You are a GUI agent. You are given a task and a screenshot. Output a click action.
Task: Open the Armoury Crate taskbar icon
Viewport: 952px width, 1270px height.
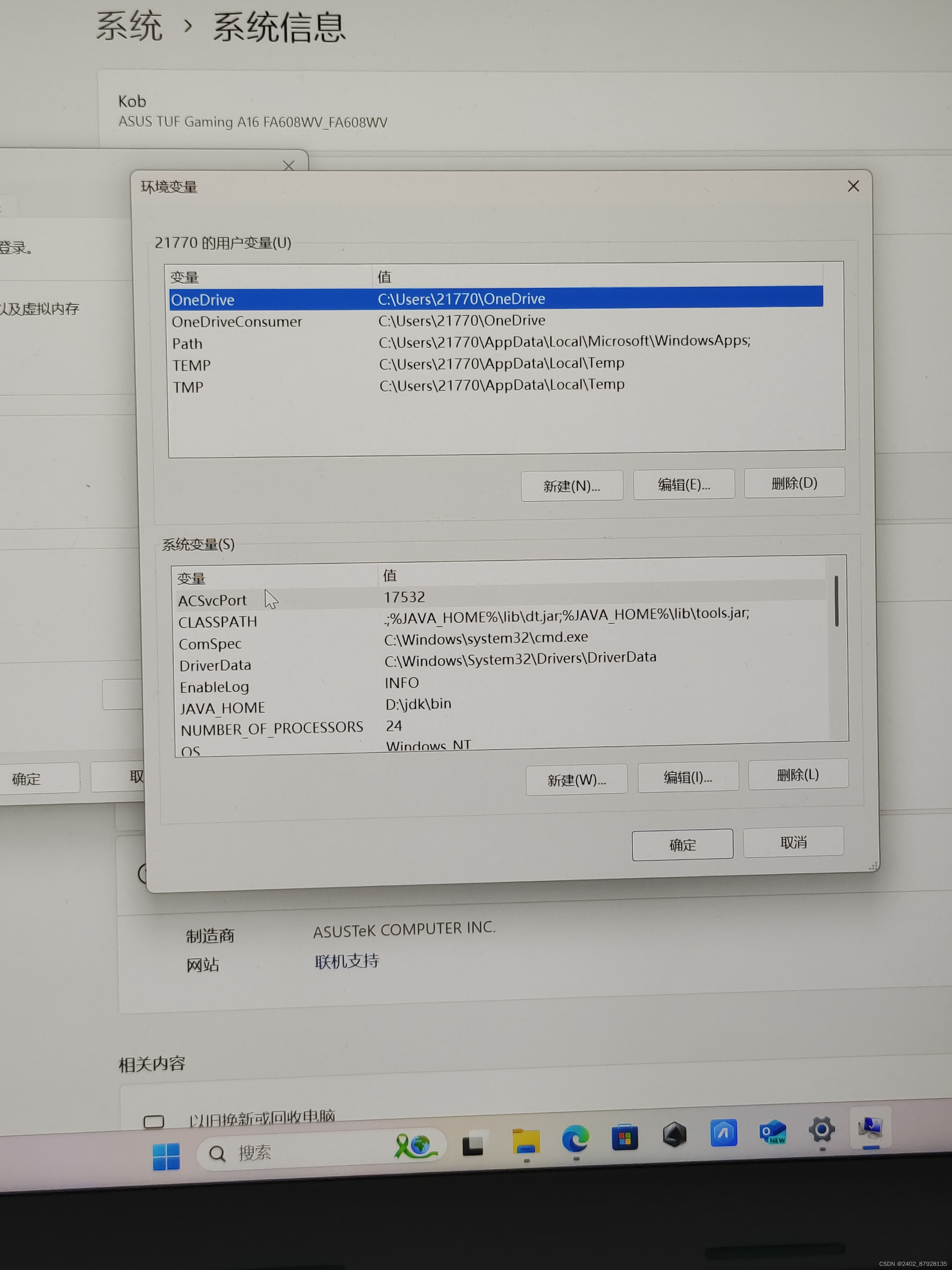click(x=674, y=1134)
